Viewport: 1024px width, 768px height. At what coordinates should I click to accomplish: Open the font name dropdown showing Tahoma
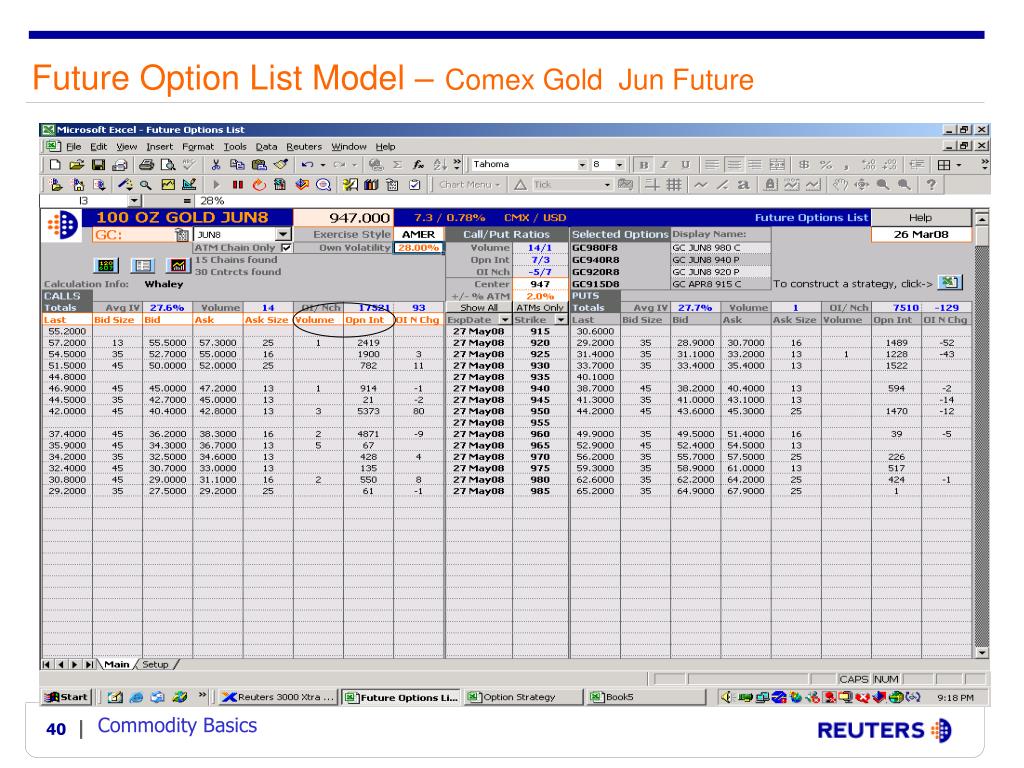click(582, 165)
